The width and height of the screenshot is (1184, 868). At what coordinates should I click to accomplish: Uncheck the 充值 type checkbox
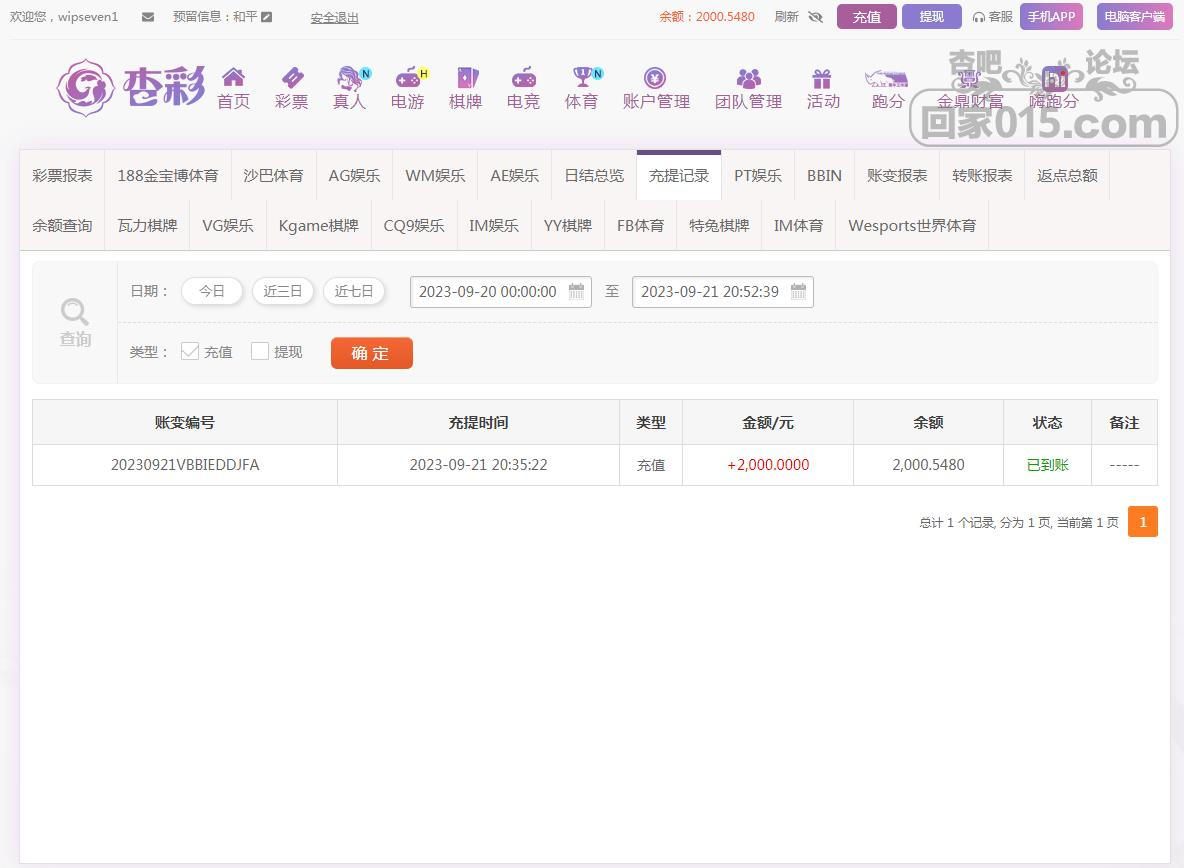[x=190, y=351]
